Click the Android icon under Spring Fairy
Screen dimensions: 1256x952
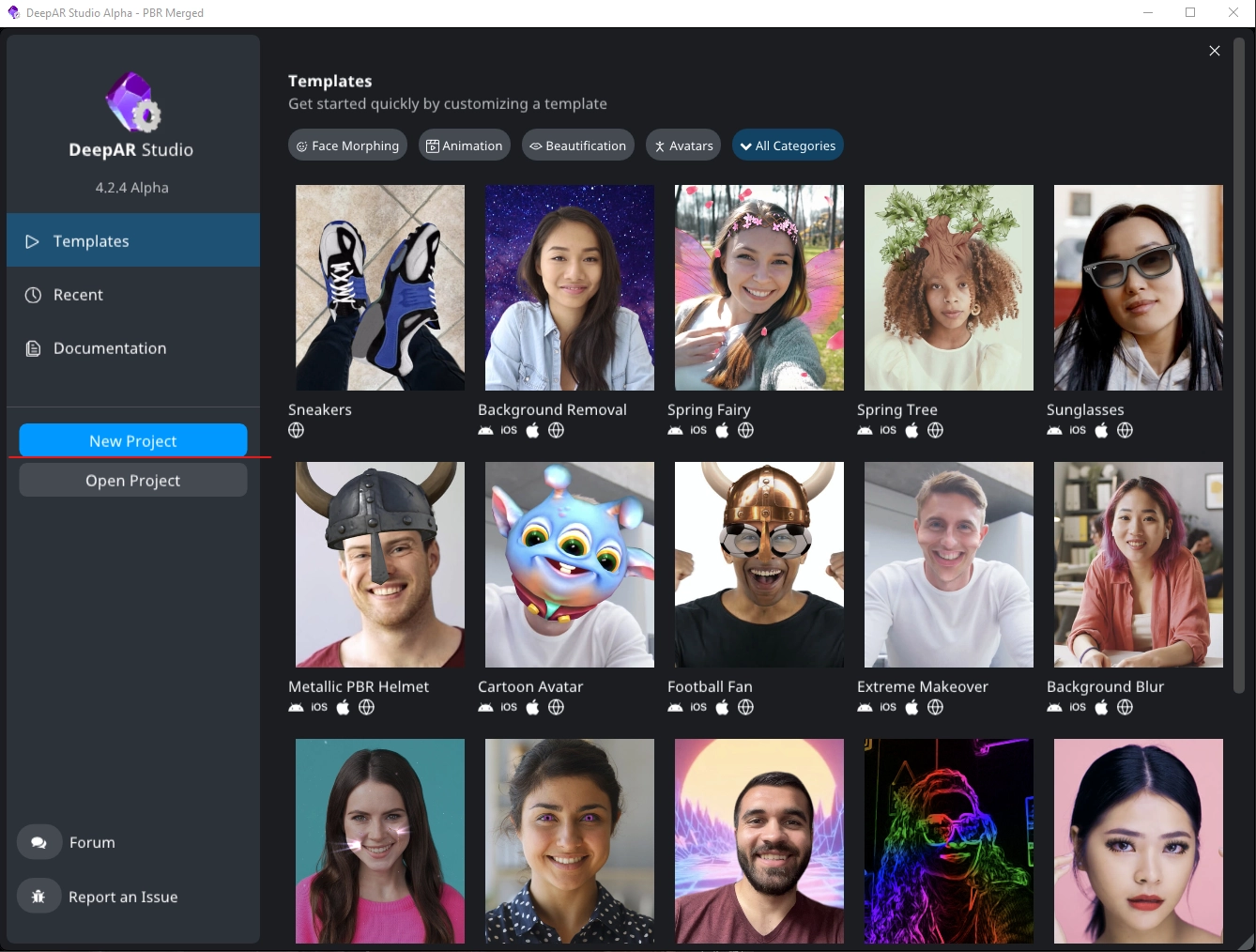pos(675,430)
